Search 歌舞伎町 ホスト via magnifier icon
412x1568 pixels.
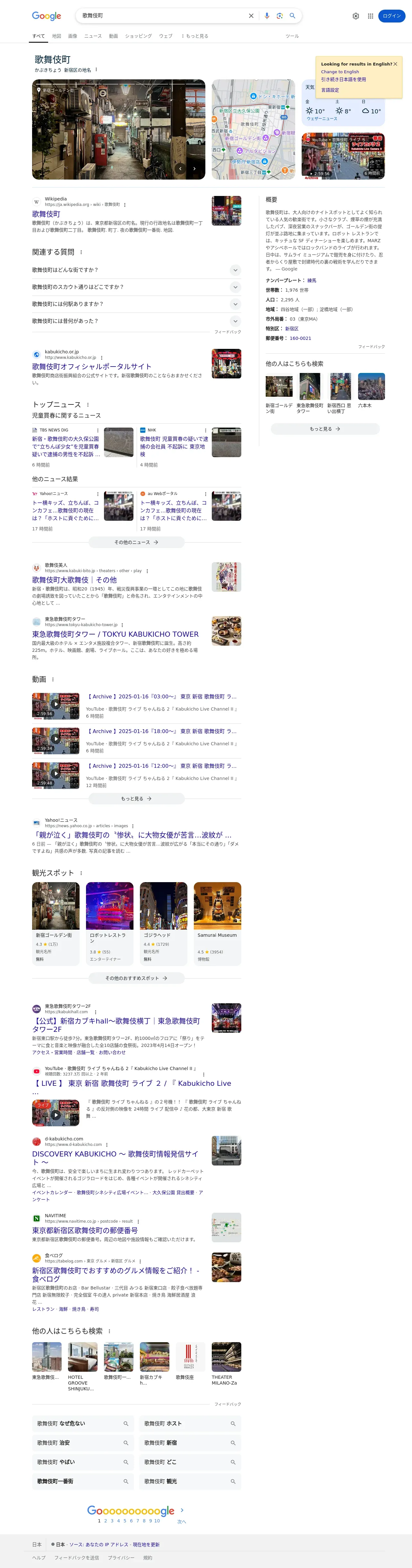point(233,1423)
